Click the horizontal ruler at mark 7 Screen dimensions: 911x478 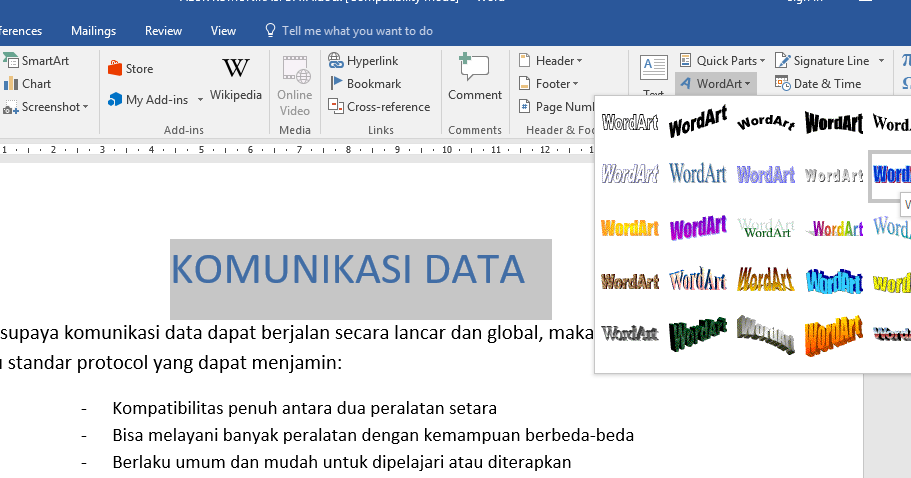point(299,150)
